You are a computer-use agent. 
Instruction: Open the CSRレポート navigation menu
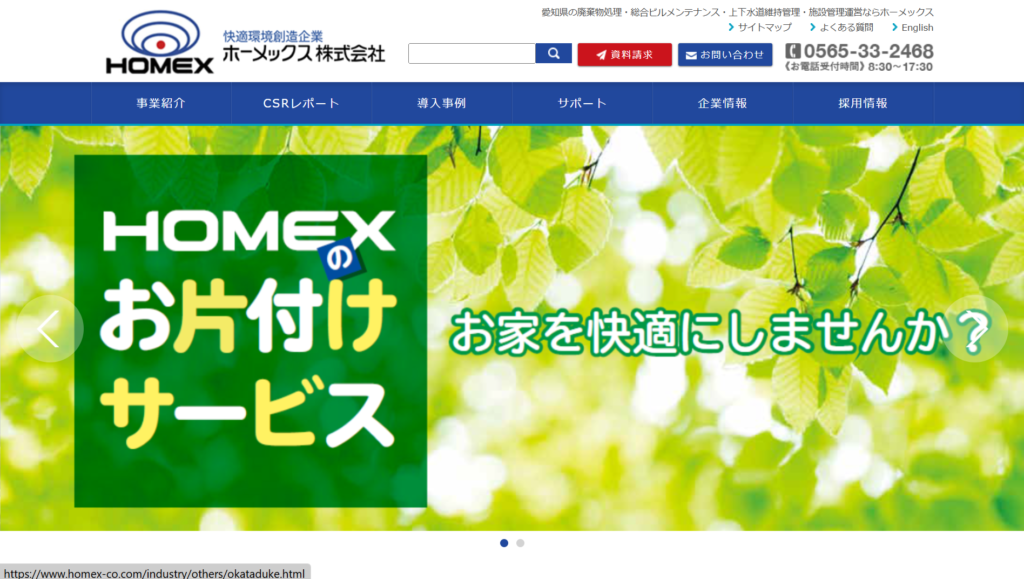pos(301,103)
